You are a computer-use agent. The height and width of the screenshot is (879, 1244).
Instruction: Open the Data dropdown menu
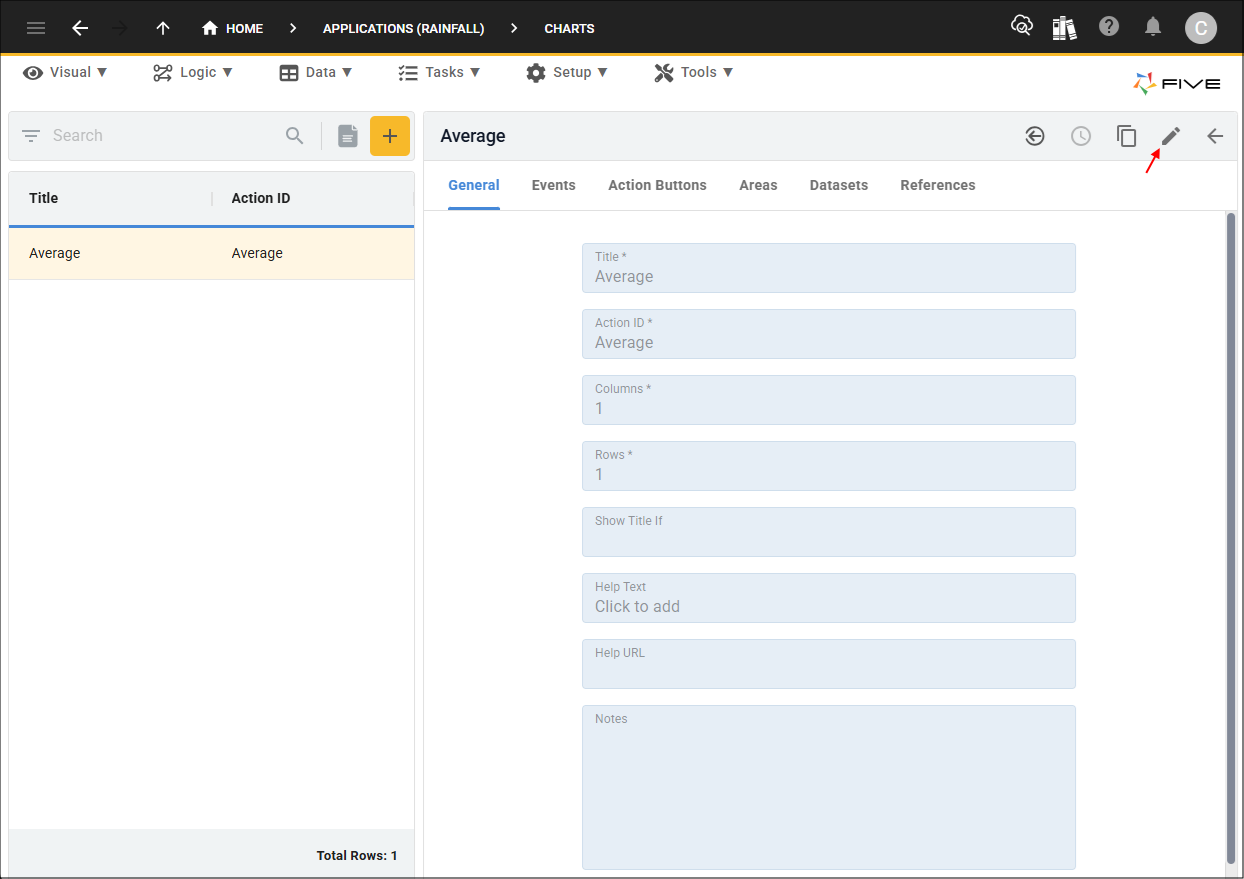[x=316, y=72]
